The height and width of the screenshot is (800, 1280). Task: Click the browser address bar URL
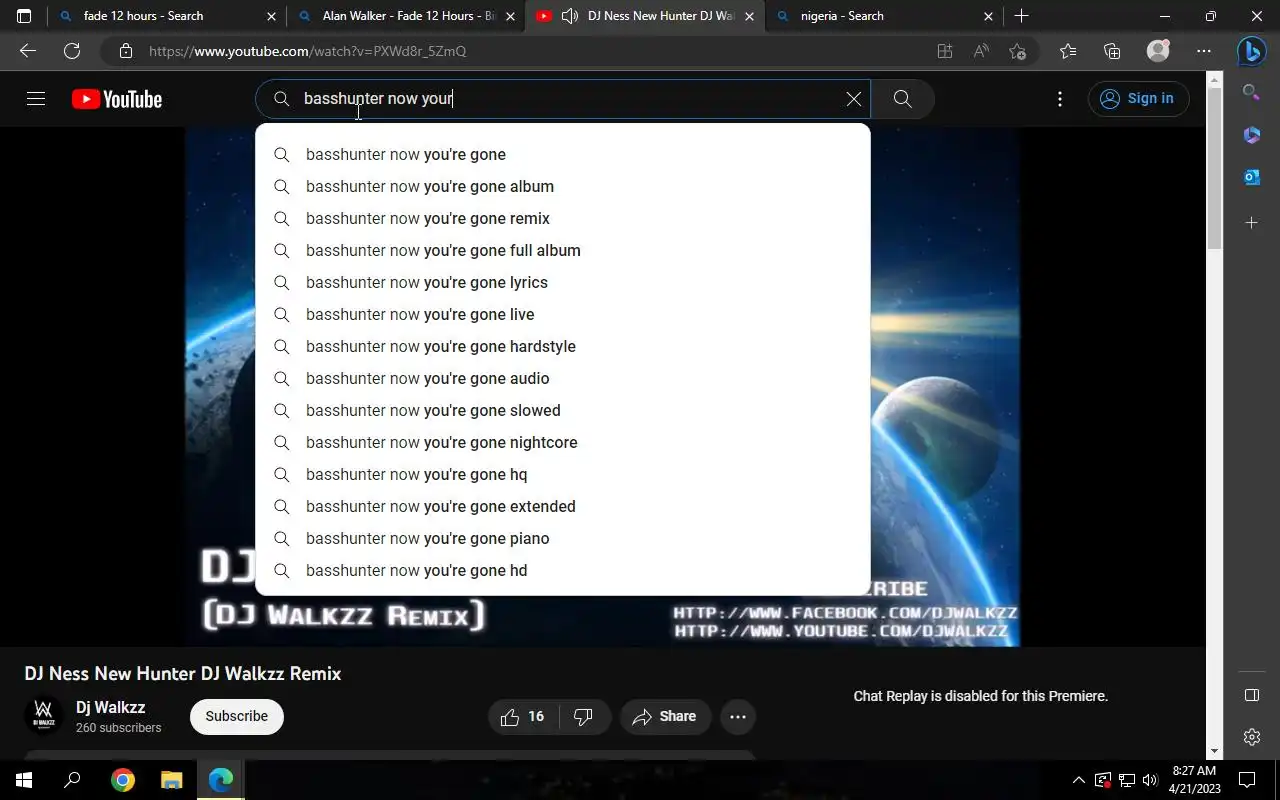click(308, 51)
